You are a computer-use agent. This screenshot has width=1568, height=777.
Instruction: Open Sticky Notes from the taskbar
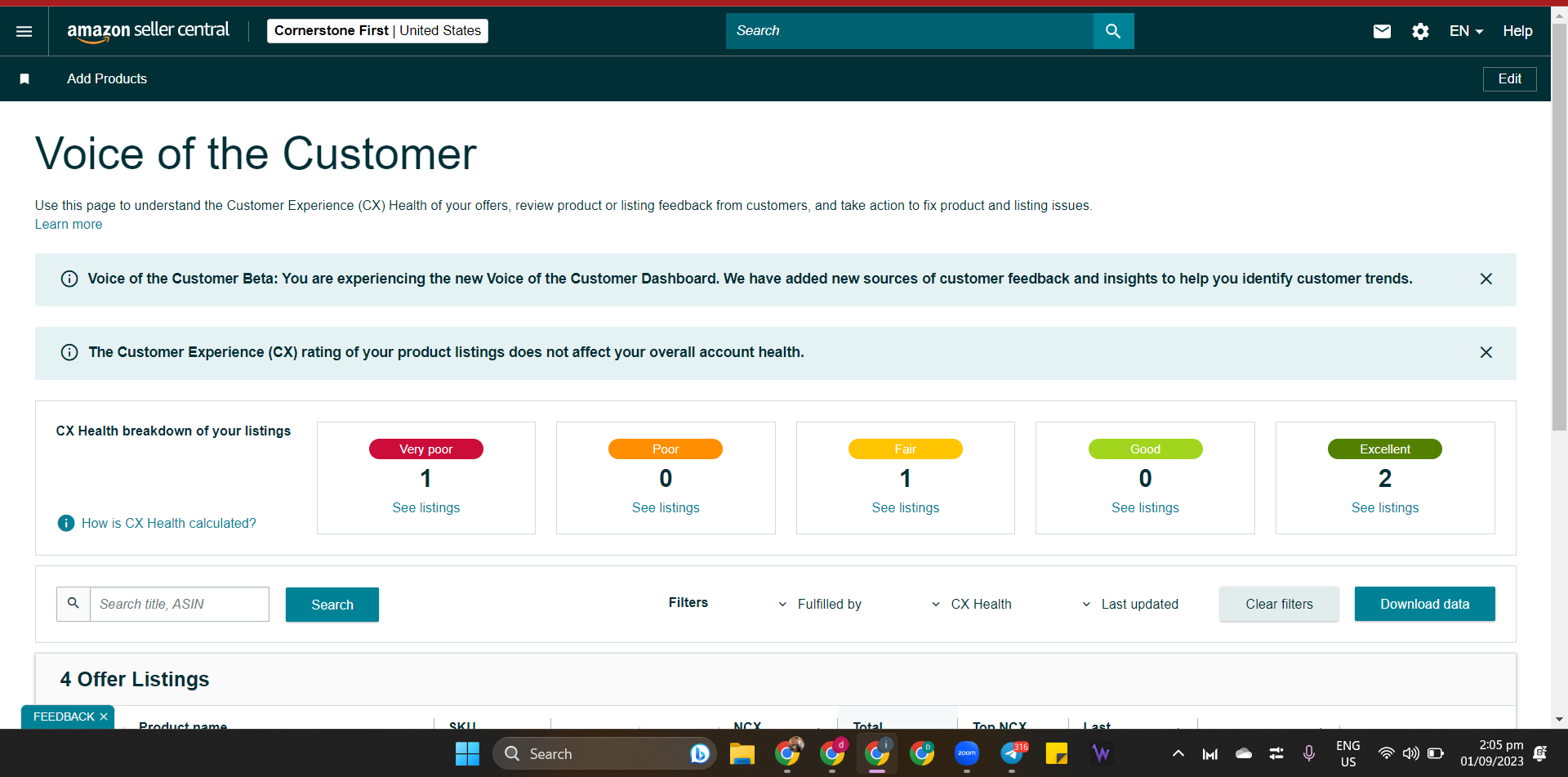[x=1057, y=753]
